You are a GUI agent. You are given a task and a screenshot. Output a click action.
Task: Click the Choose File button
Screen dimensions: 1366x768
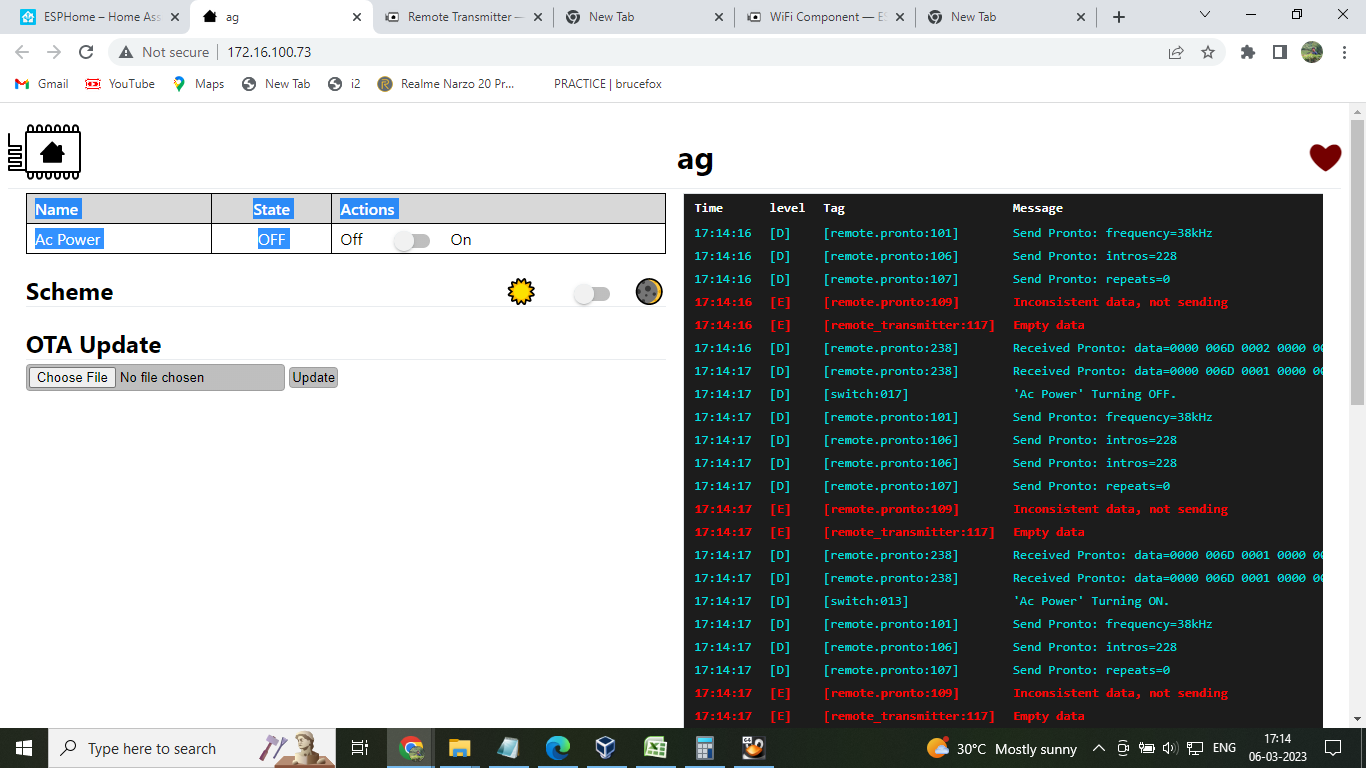coord(72,377)
